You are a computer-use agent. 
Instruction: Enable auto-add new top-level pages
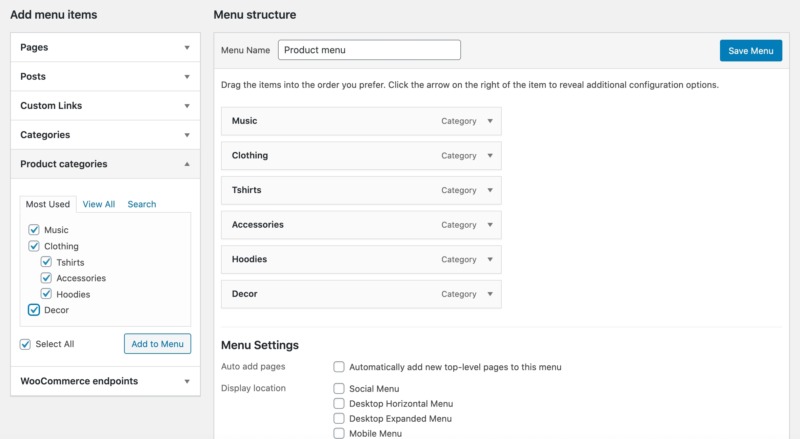[340, 367]
